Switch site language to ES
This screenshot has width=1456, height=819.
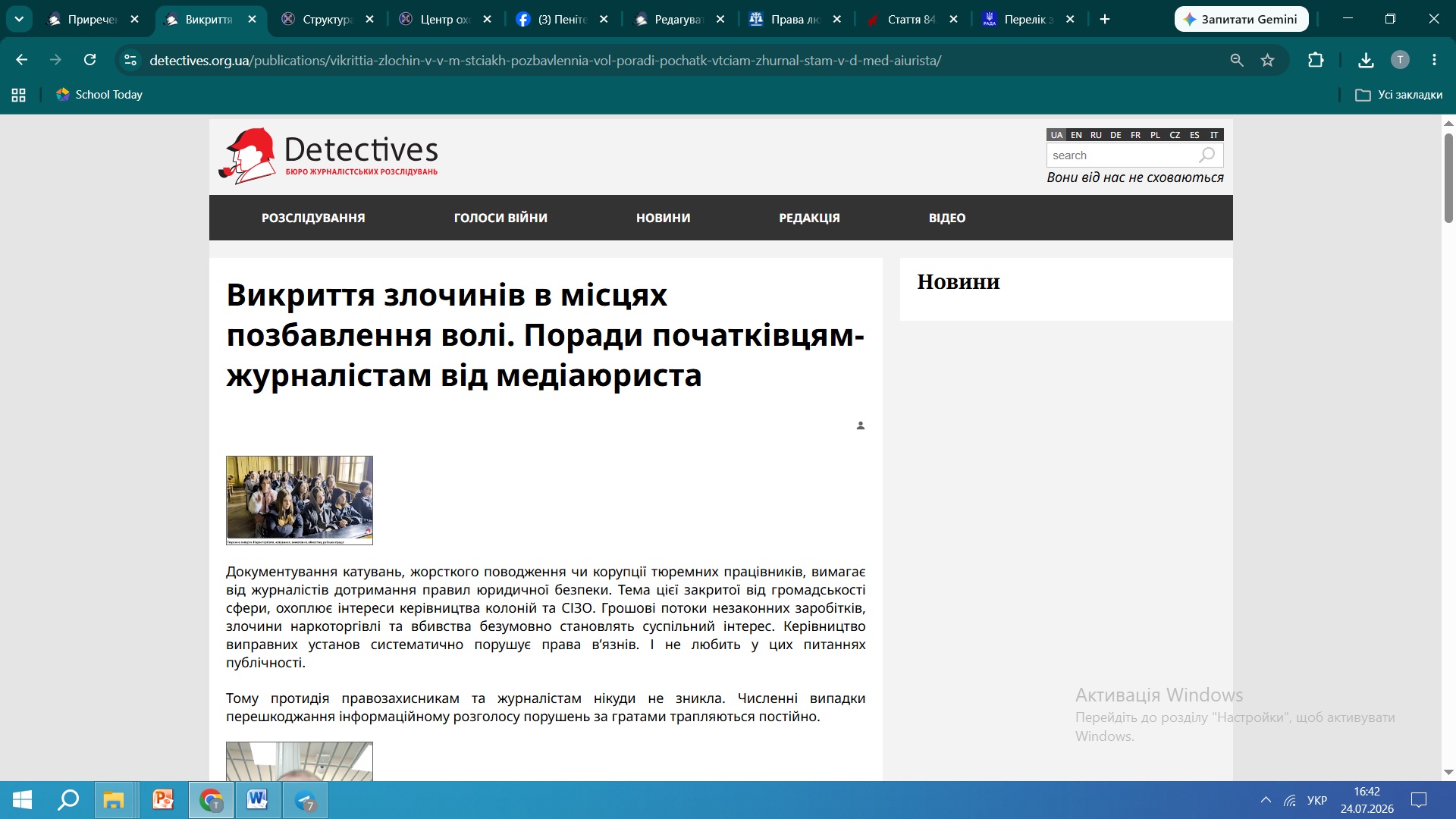[1194, 135]
